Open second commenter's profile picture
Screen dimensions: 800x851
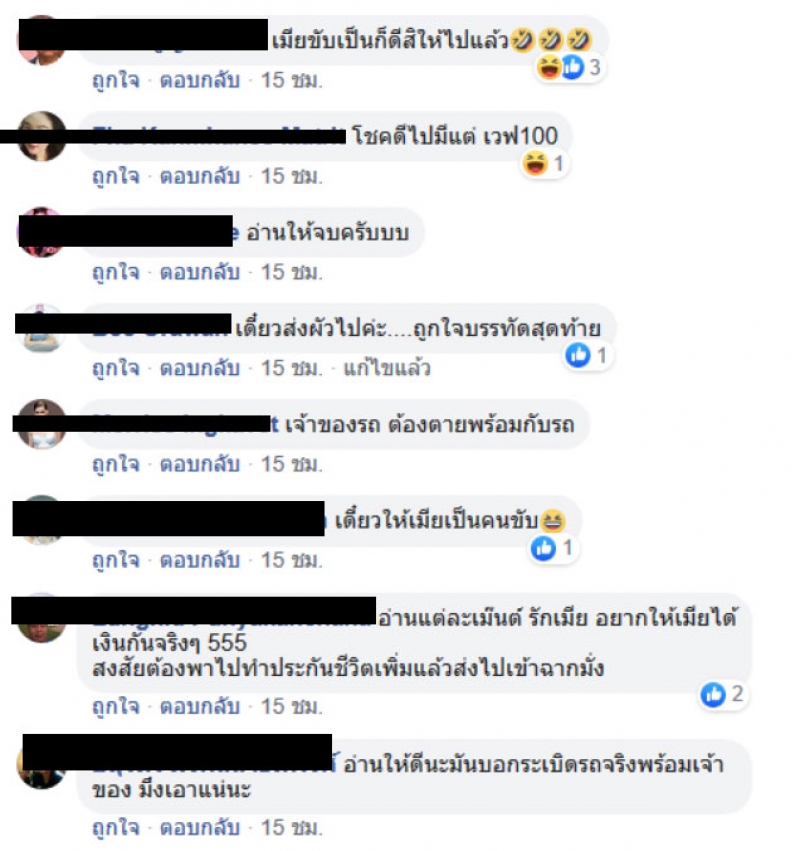click(42, 136)
